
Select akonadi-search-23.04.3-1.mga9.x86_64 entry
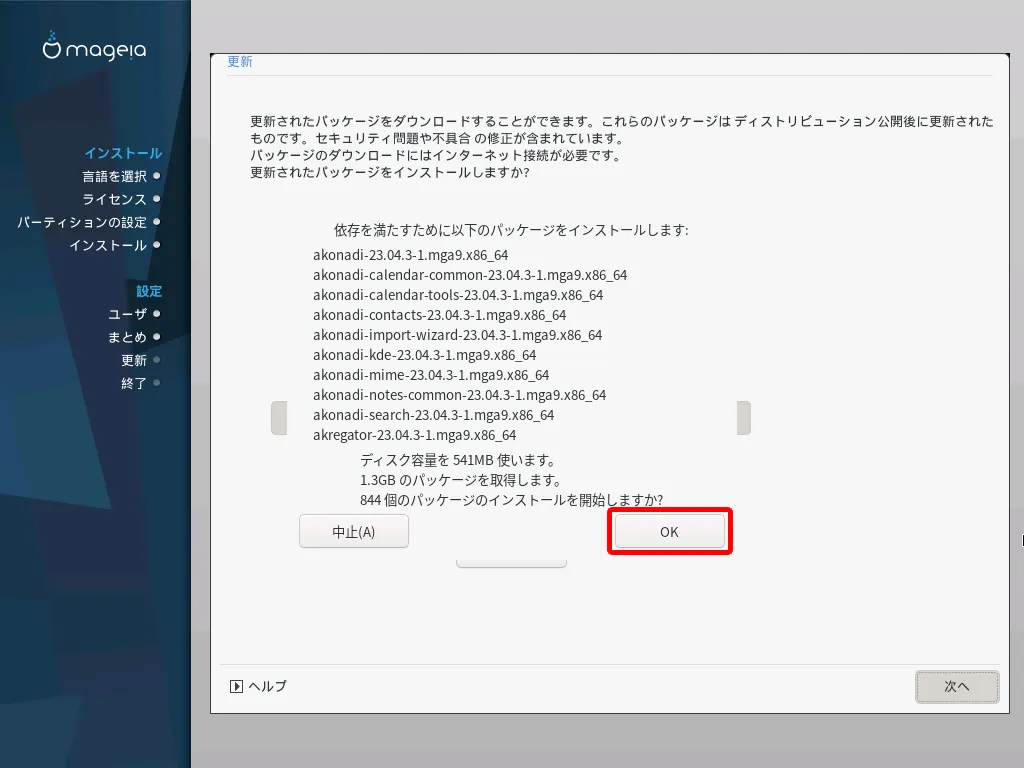[x=434, y=415]
